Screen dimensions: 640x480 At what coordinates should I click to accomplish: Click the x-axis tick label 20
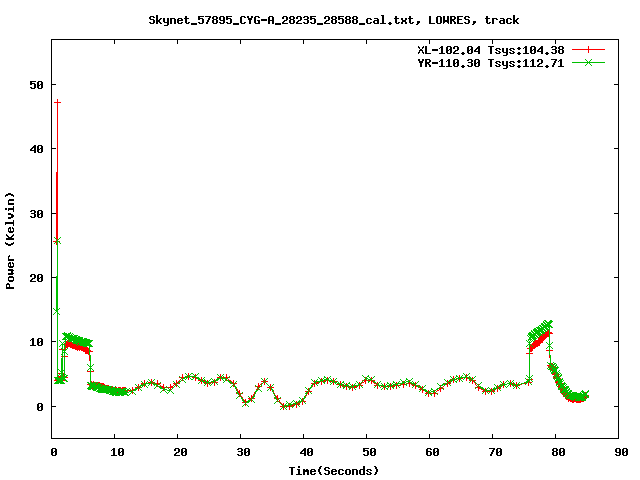coord(180,452)
